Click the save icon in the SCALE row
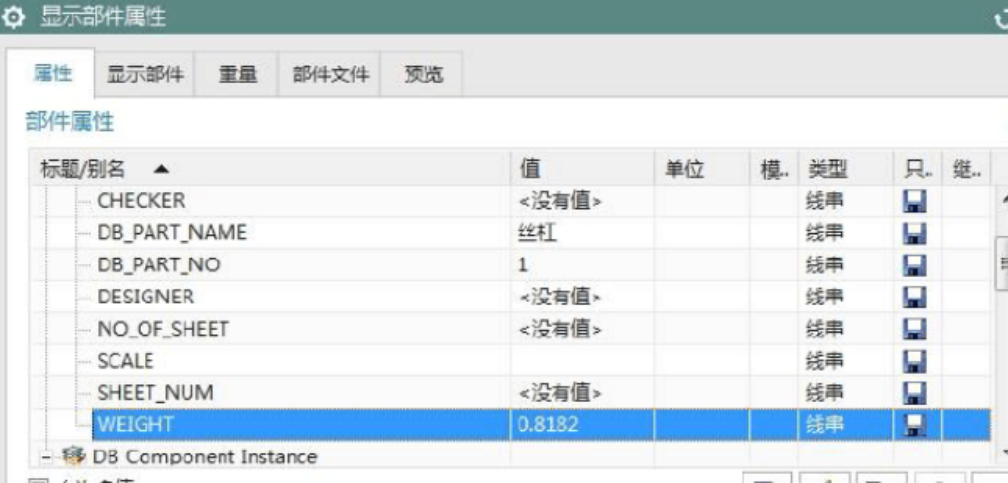This screenshot has height=483, width=1008. point(912,361)
